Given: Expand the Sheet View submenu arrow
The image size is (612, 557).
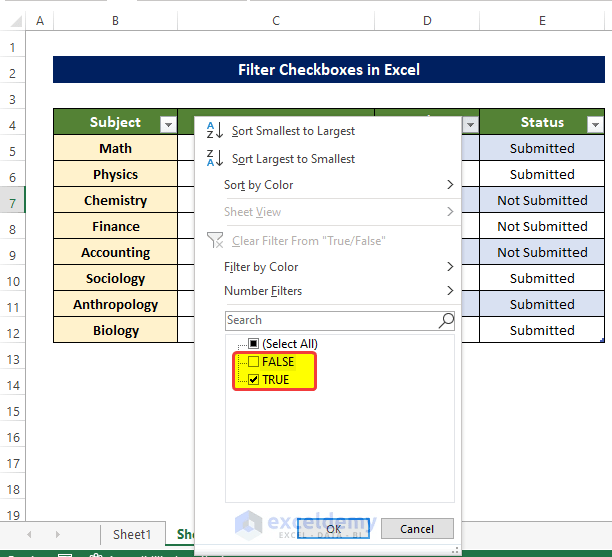Looking at the screenshot, I should (450, 212).
